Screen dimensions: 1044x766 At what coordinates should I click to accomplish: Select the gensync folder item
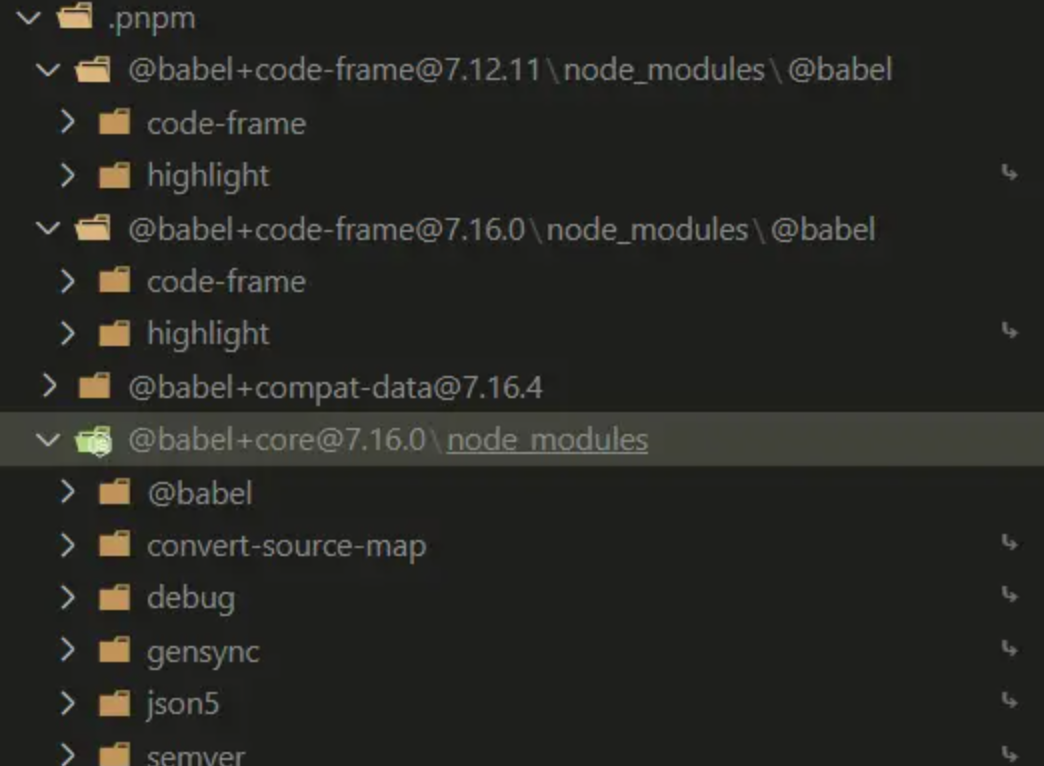tap(522, 651)
